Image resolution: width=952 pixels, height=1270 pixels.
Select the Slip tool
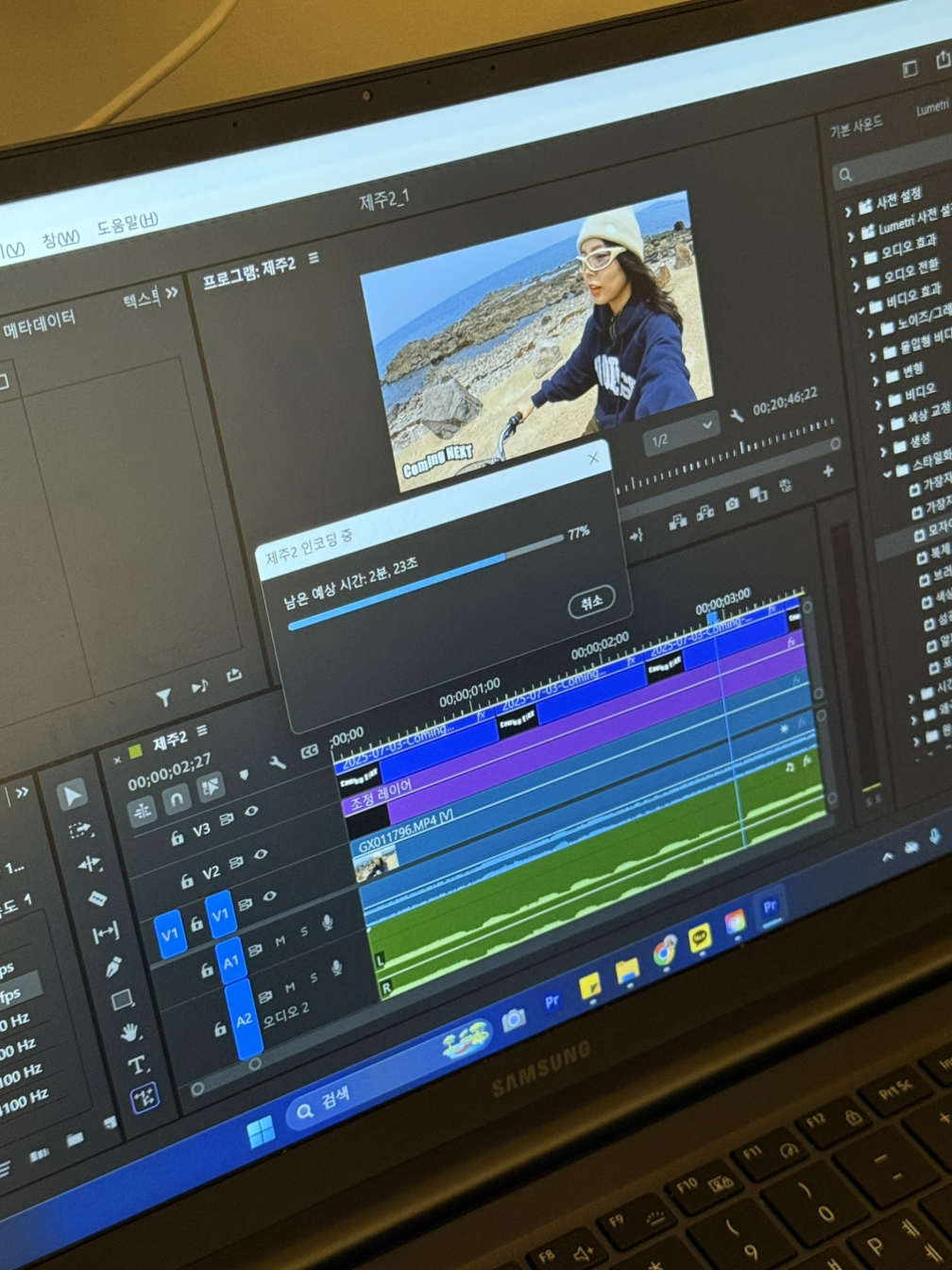tap(105, 932)
